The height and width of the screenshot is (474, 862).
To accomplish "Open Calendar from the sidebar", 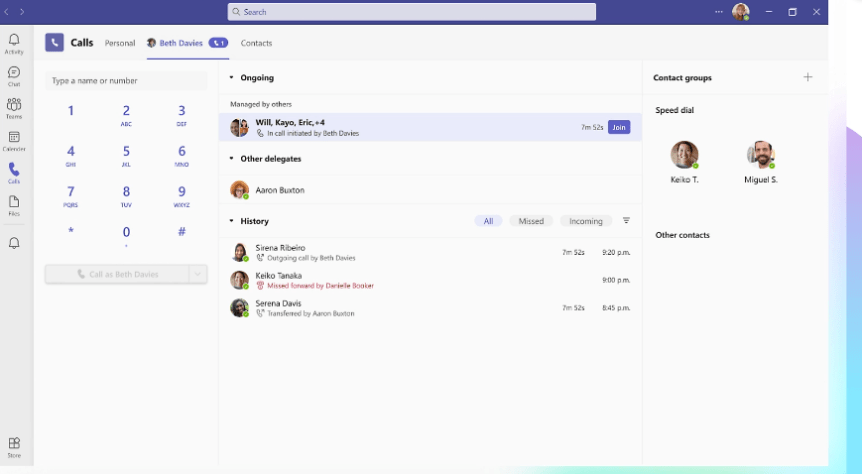I will click(x=14, y=140).
